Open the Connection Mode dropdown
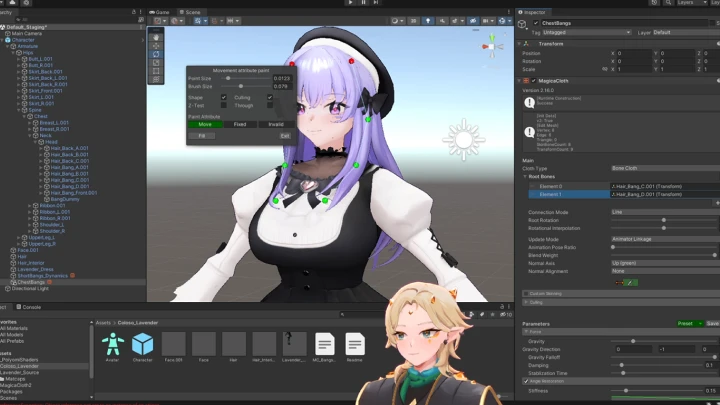Image resolution: width=720 pixels, height=405 pixels. point(665,212)
